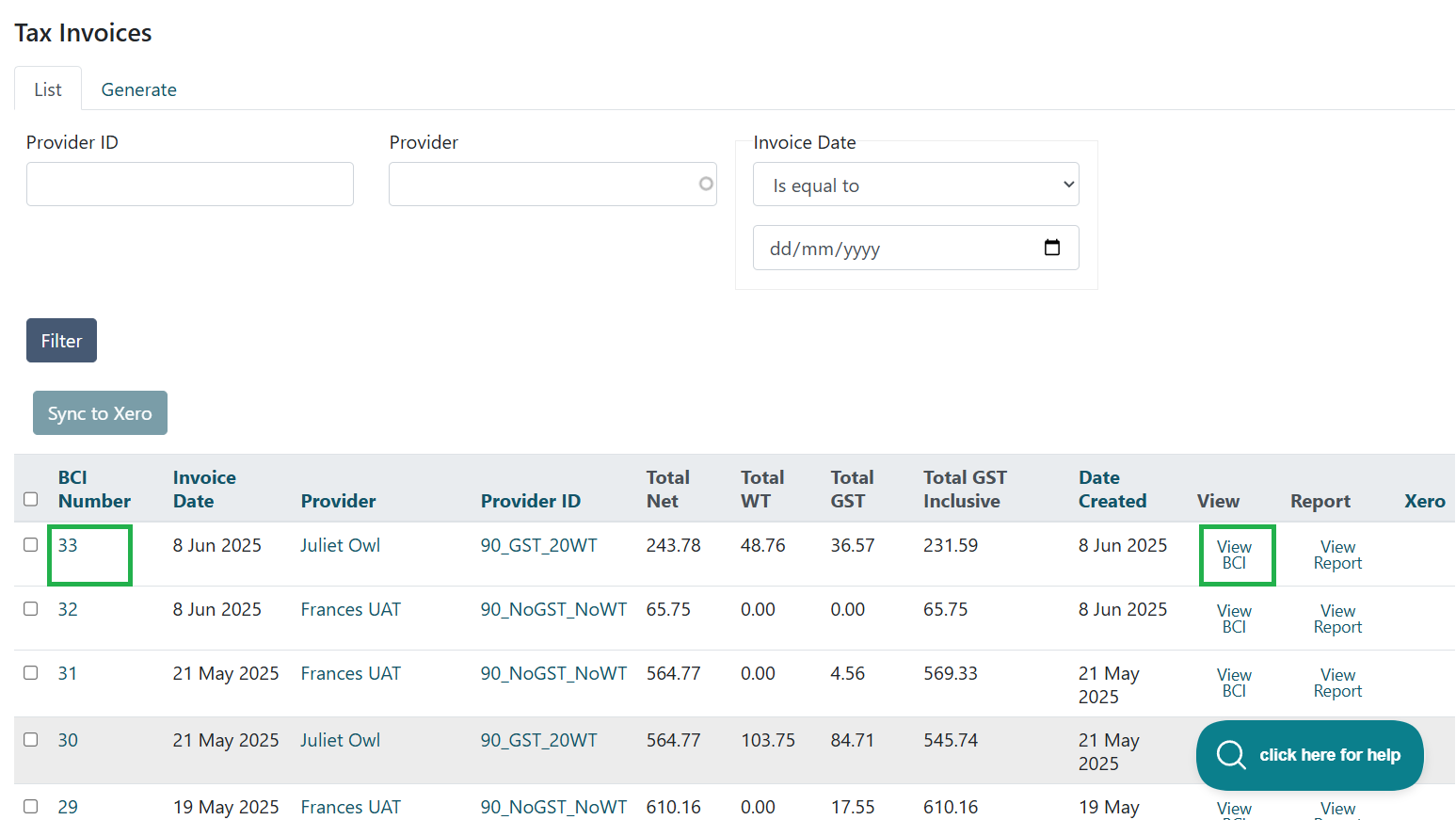1456x820 pixels.
Task: Open provider Frances UAT in row 32
Action: (x=350, y=609)
